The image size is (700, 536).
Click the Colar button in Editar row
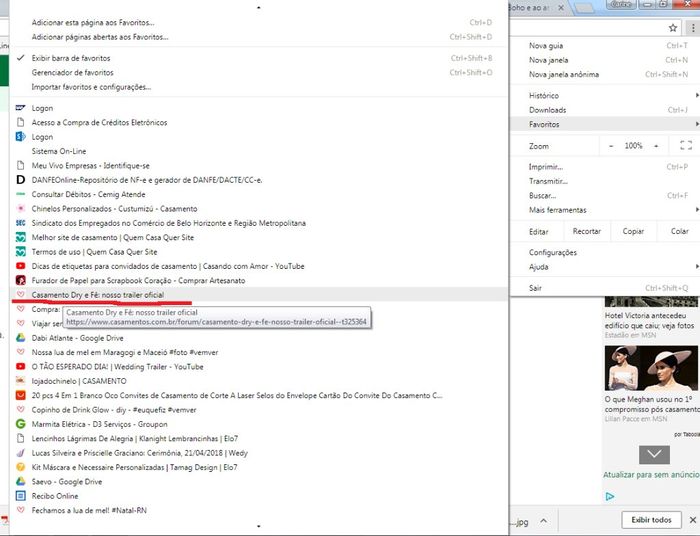pos(679,231)
